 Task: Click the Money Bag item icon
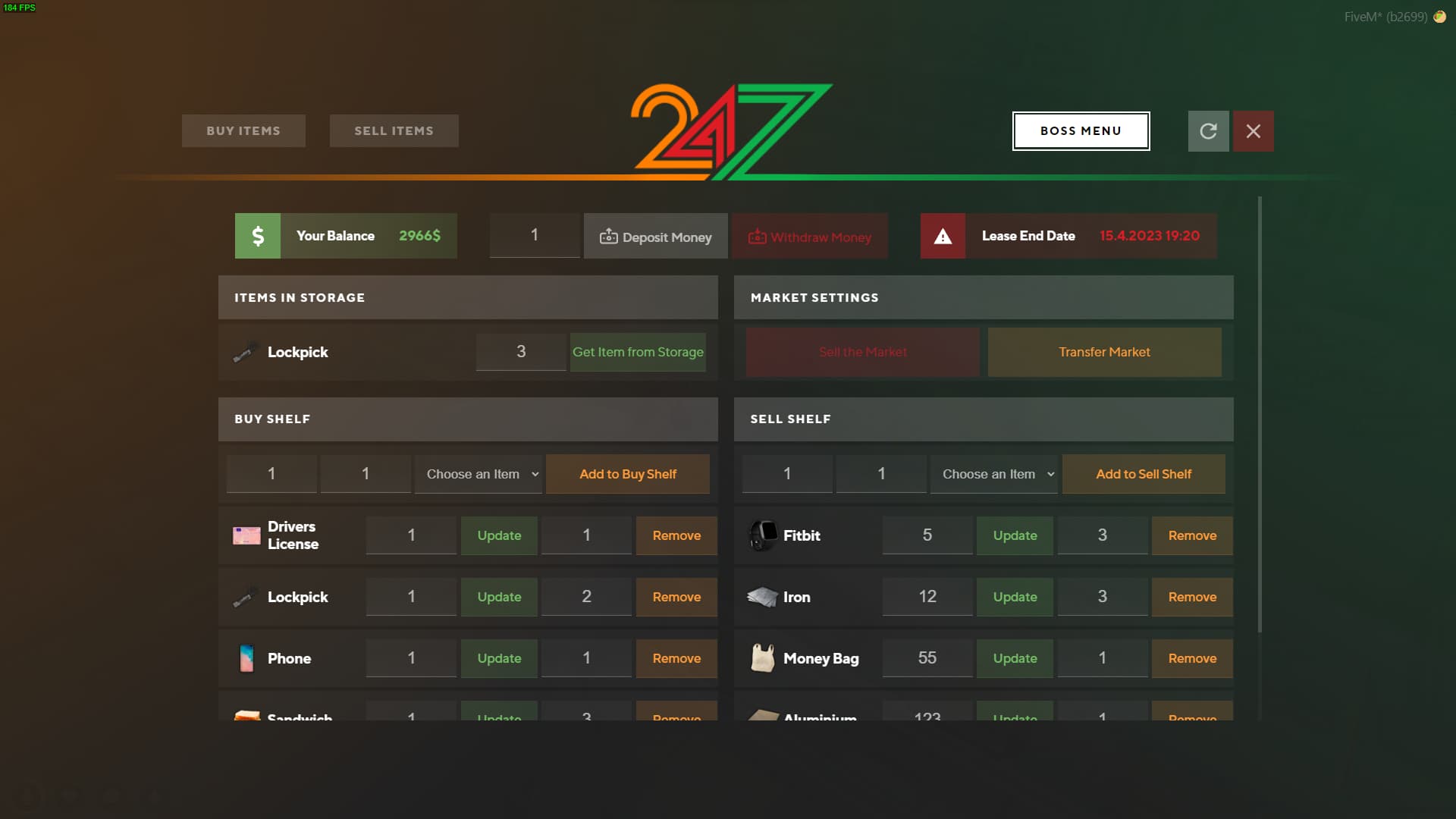(x=763, y=658)
